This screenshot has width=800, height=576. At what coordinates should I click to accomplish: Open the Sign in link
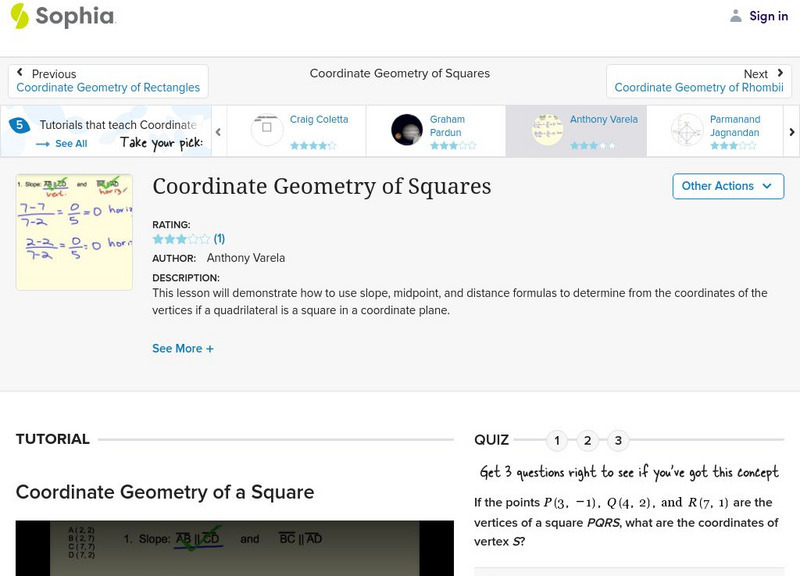tap(768, 16)
